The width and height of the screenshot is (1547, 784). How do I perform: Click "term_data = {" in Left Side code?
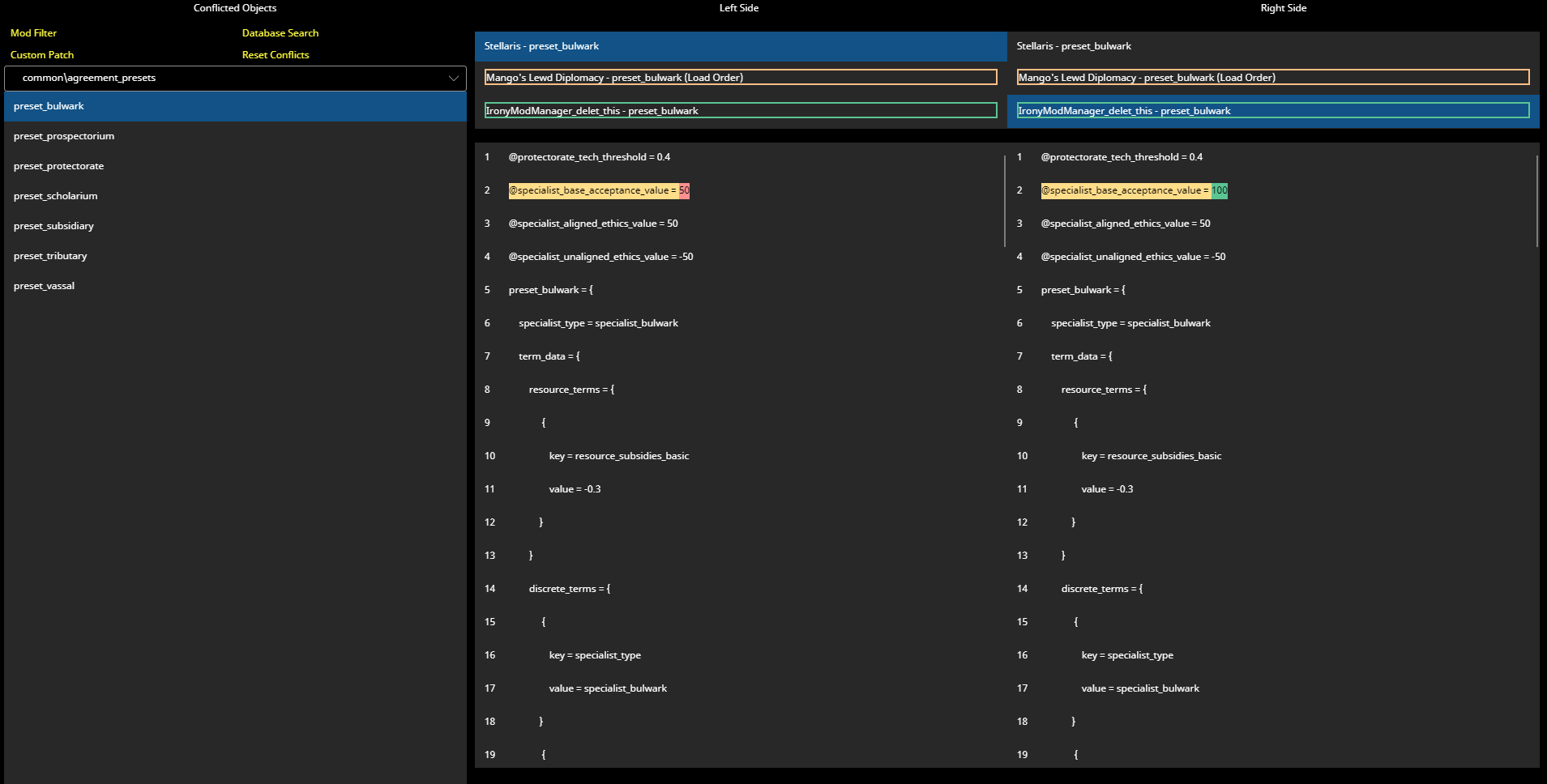(x=549, y=356)
